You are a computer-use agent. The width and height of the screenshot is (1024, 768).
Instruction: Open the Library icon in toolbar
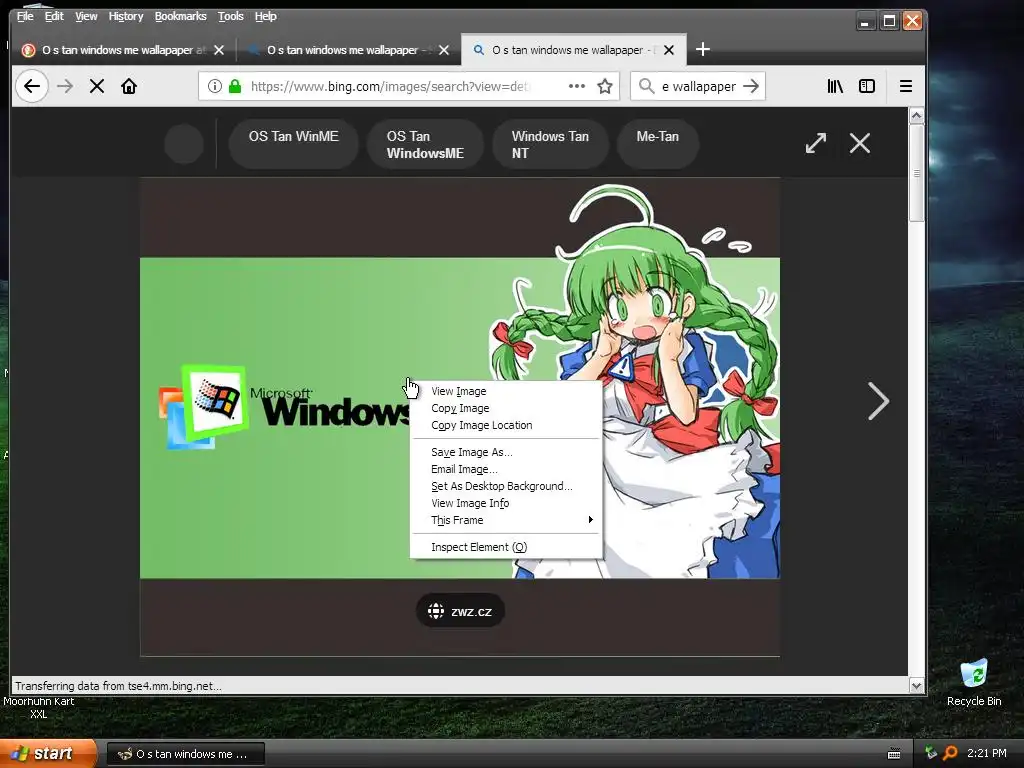click(835, 86)
